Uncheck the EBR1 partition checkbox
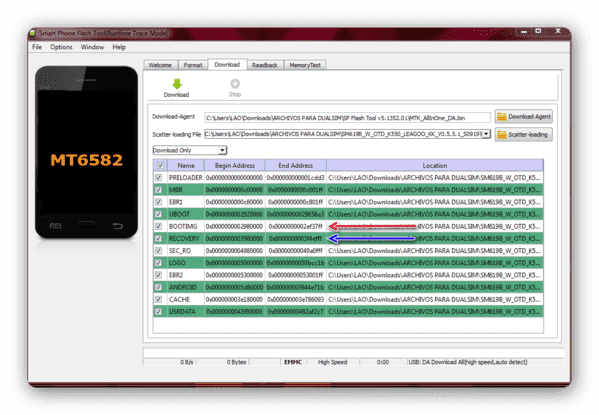Viewport: 599px width, 415px height. click(x=159, y=202)
